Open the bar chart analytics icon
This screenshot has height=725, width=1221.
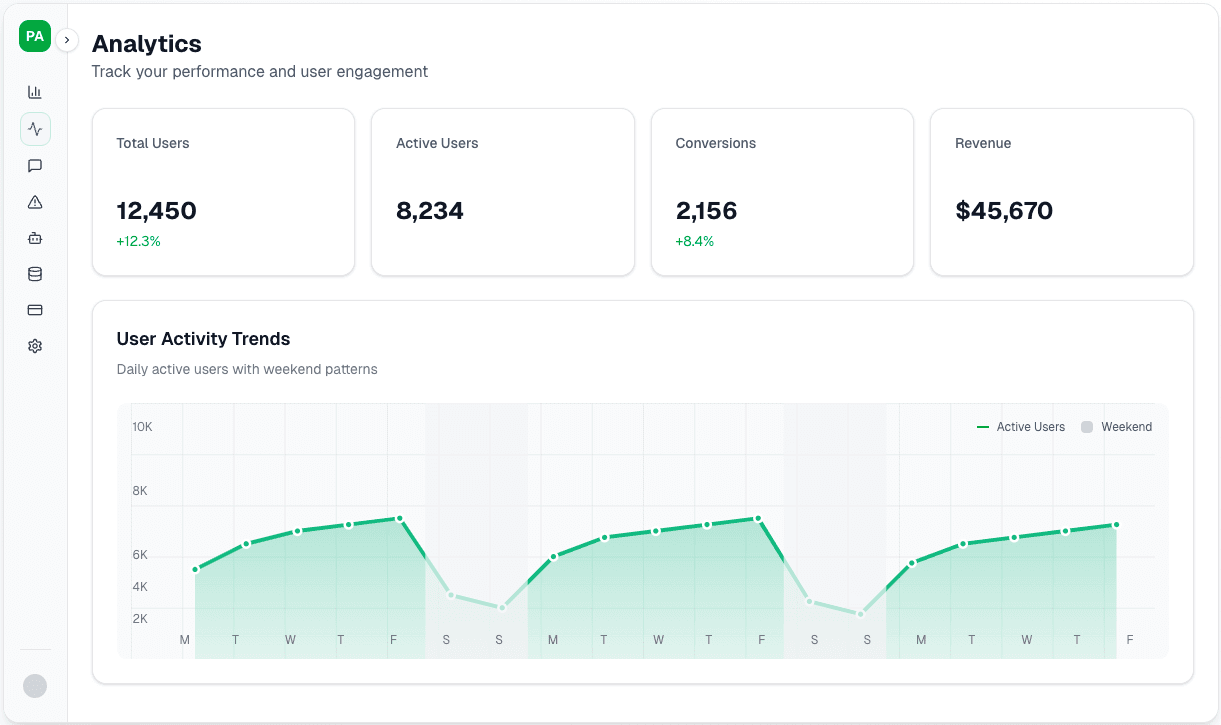coord(35,91)
